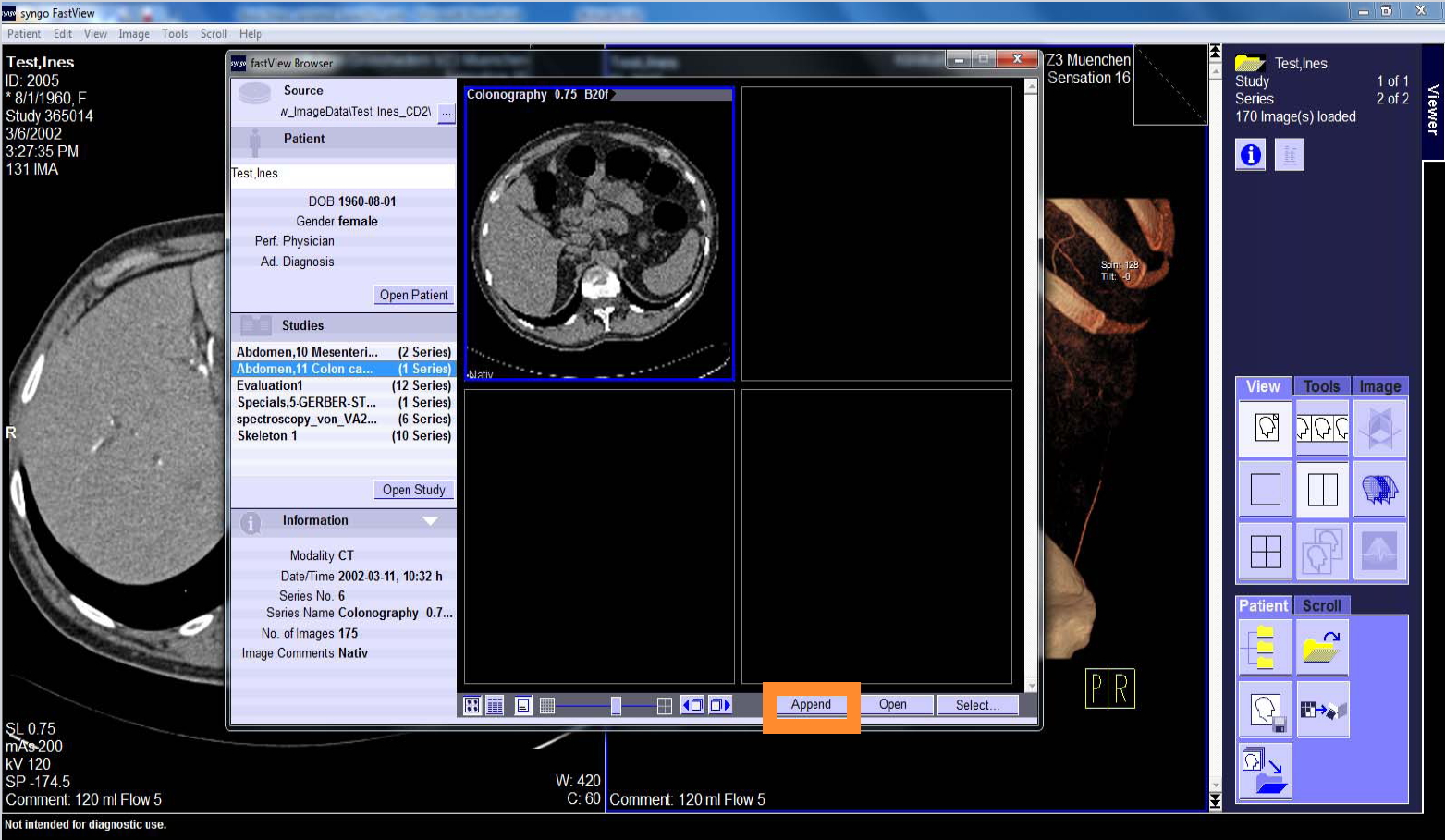Select the Skeleton 1 study row
The height and width of the screenshot is (840, 1445).
(343, 435)
